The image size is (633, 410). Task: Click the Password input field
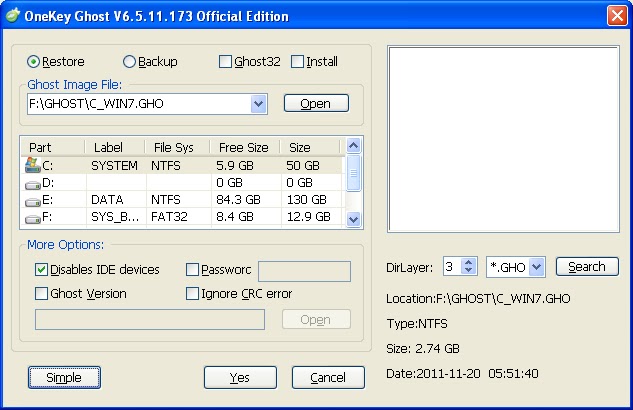[x=304, y=271]
